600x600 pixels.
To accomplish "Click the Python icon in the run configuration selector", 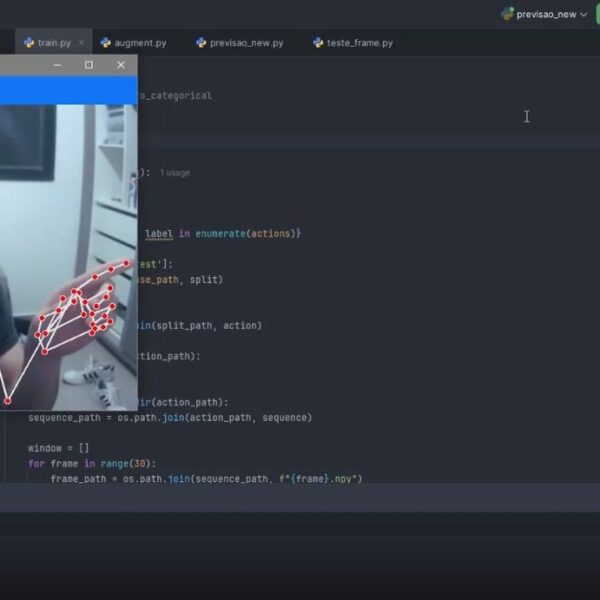I will click(x=507, y=14).
